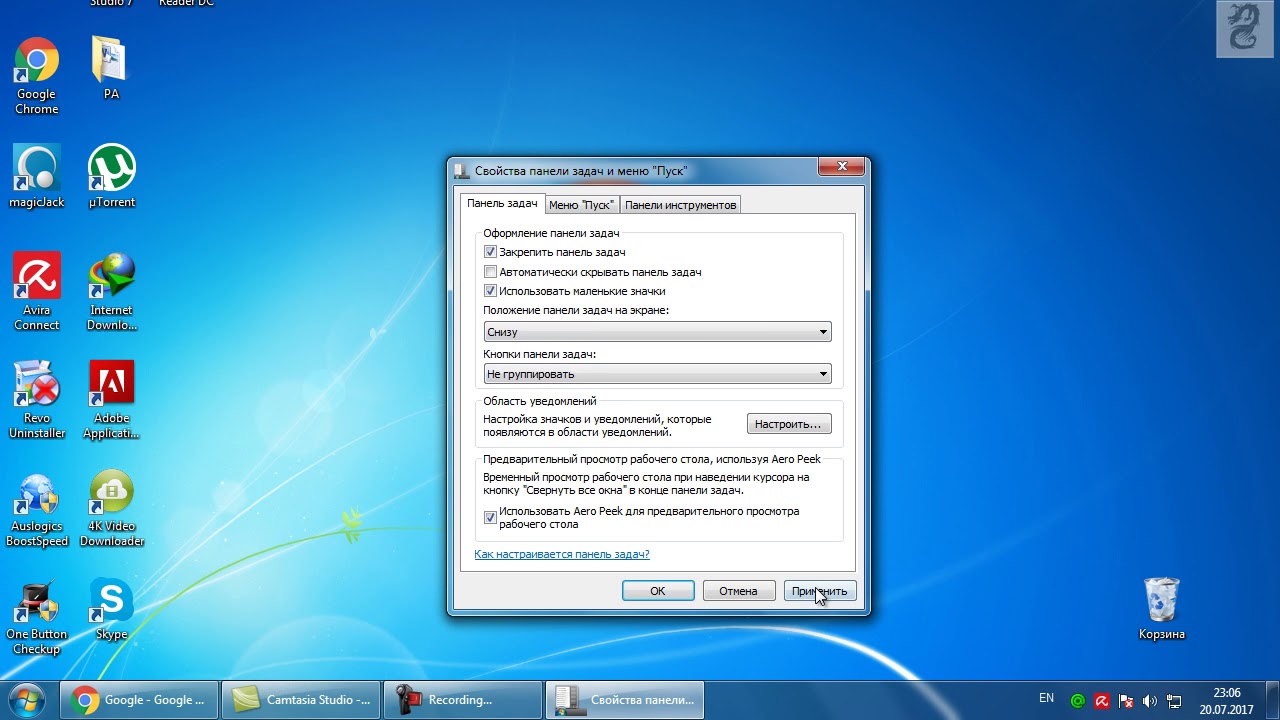Viewport: 1280px width, 720px height.
Task: Click the EN language indicator
Action: tap(1046, 698)
